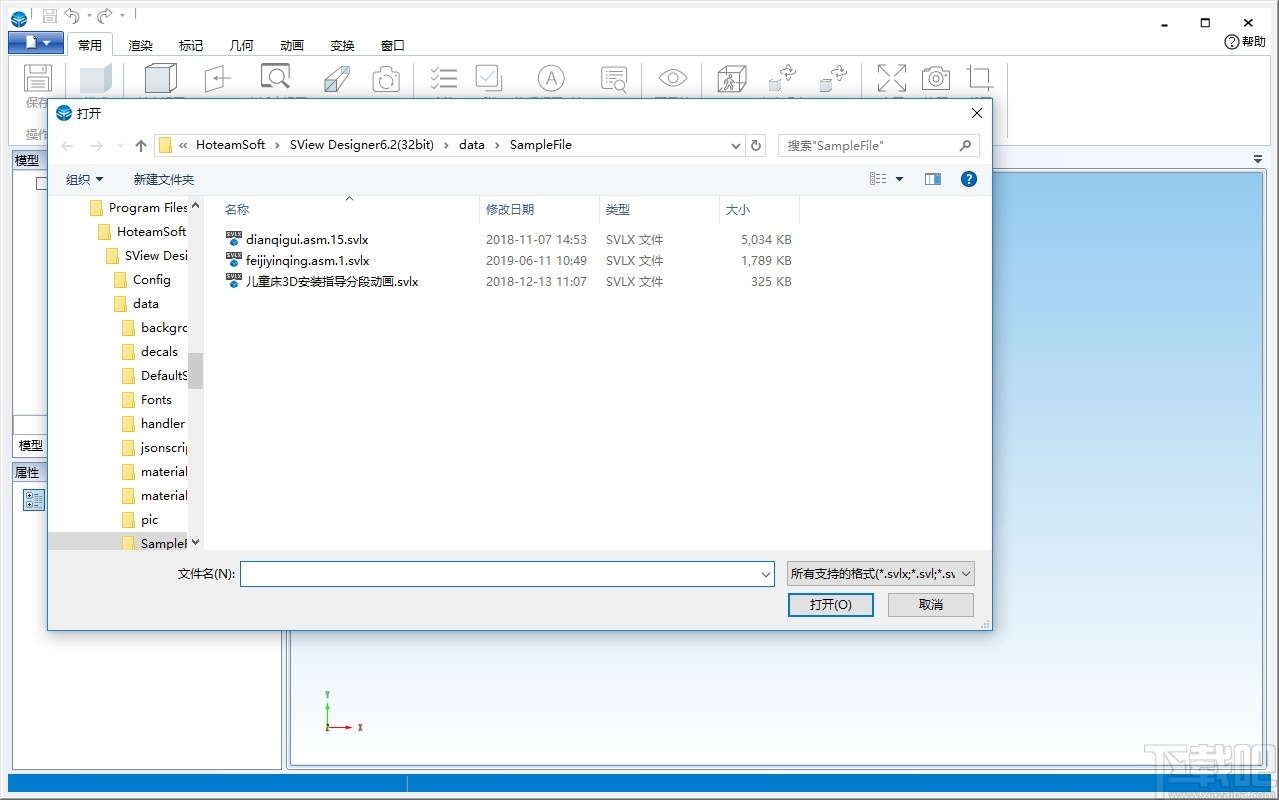Click the 新建文件夹 button
Screen dimensions: 1279x800
pos(163,179)
